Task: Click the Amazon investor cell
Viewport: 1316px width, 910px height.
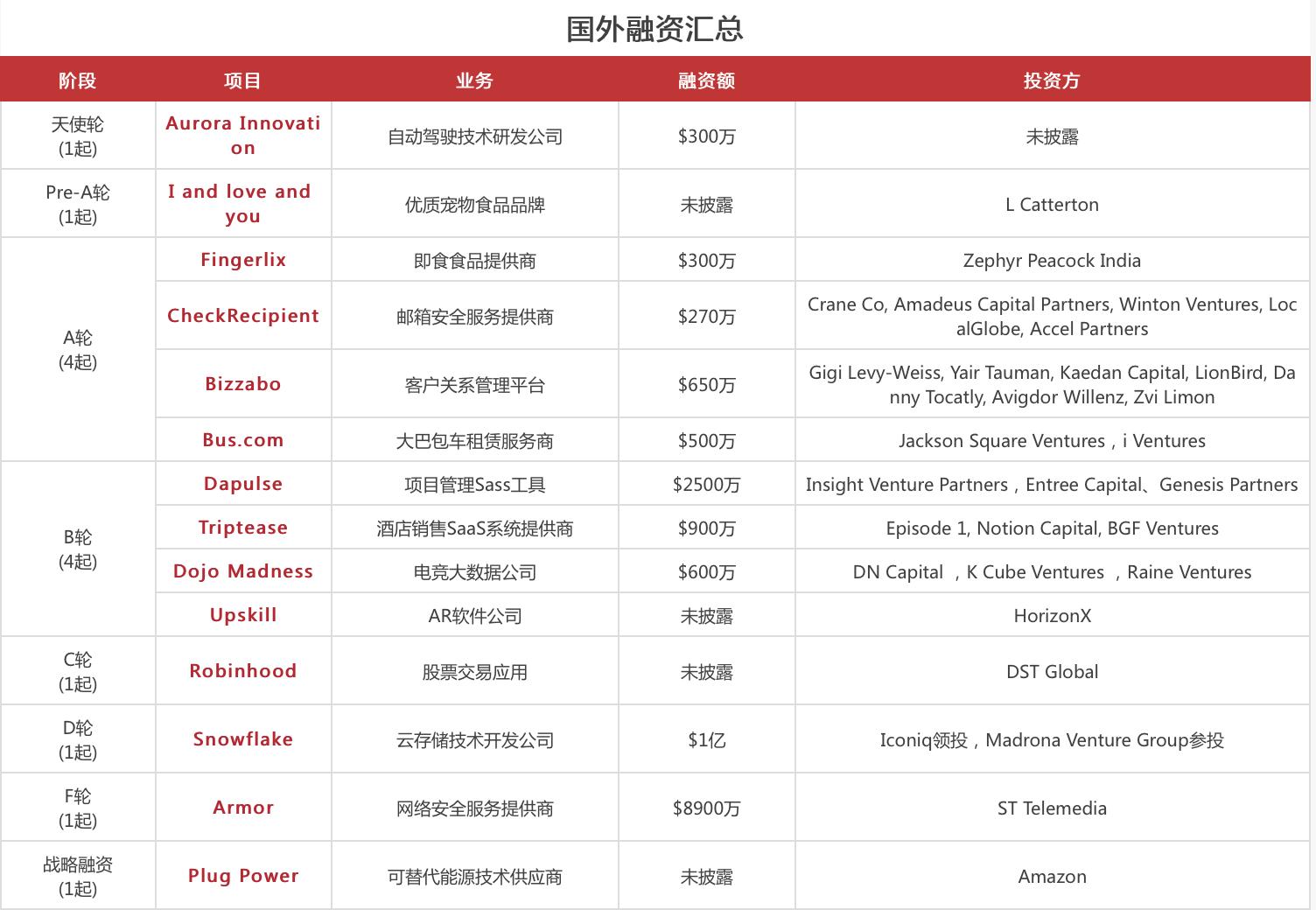Action: pos(1053,878)
